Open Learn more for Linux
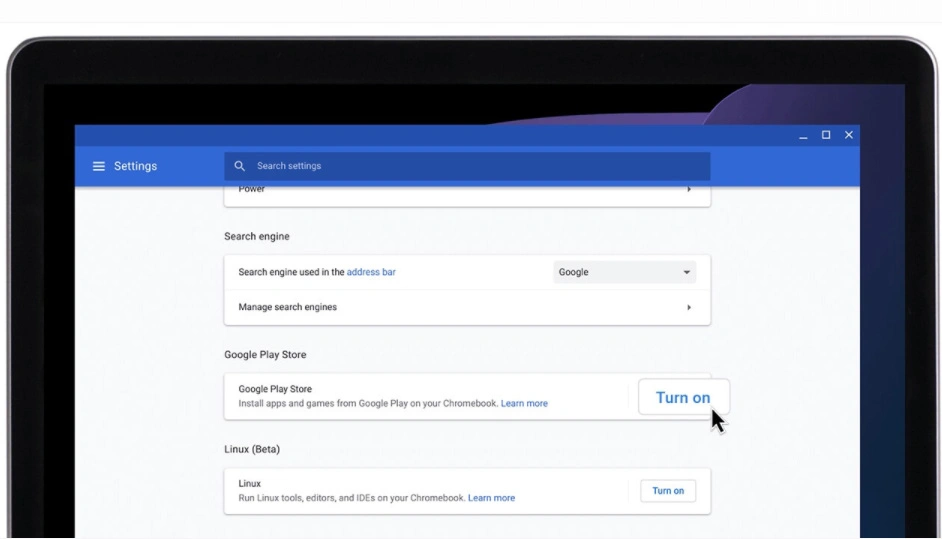 click(491, 498)
